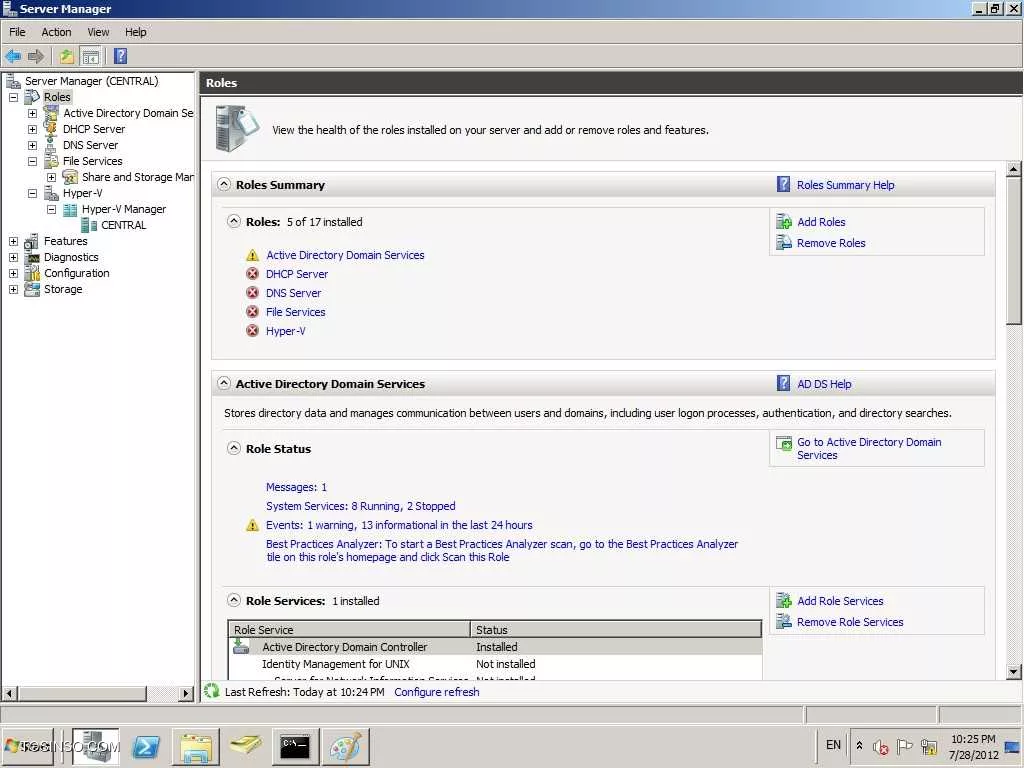Click the Action Center flag tray icon
This screenshot has width=1024, height=768.
click(x=904, y=746)
